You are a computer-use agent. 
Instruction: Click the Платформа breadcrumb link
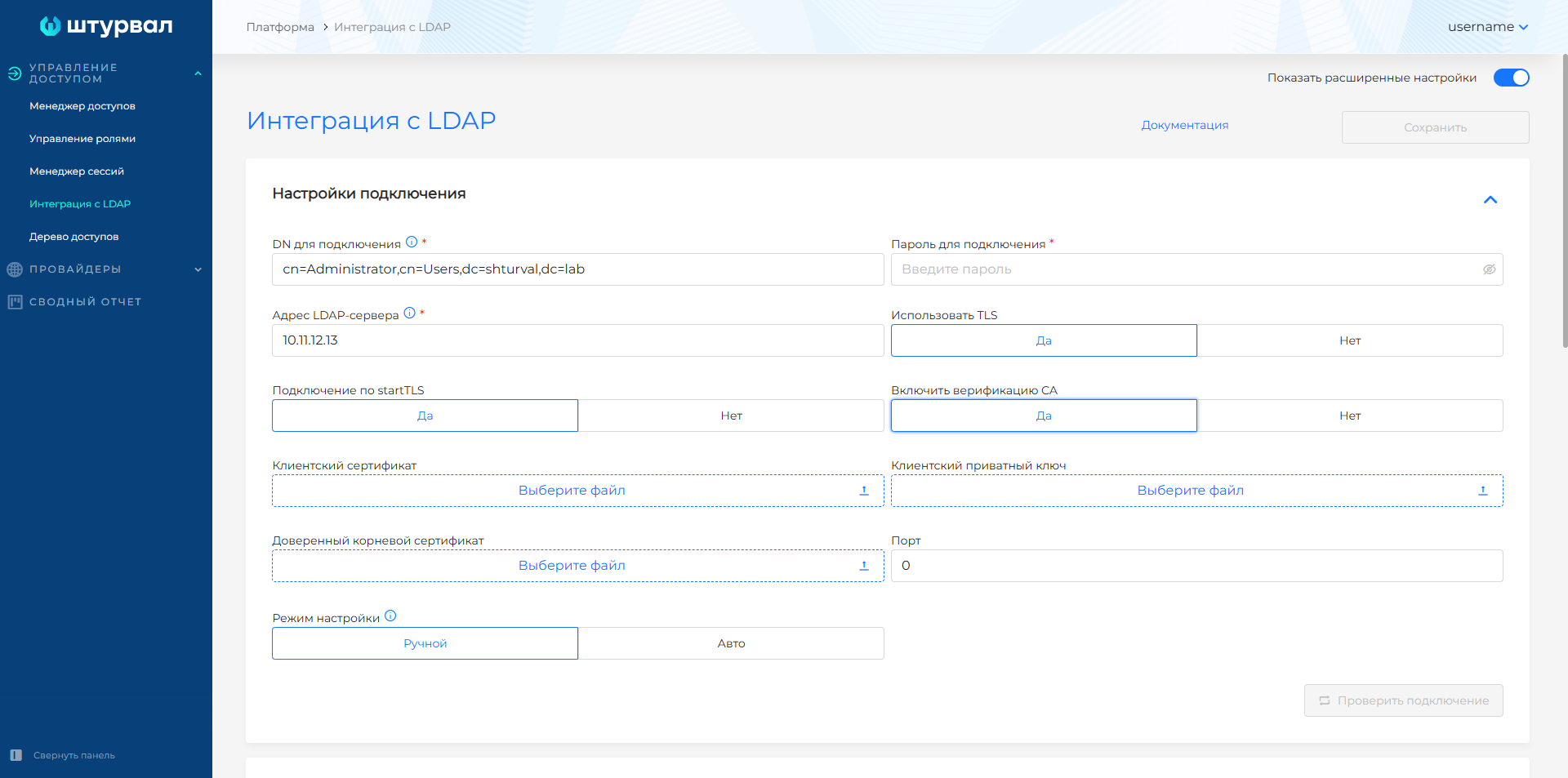pyautogui.click(x=280, y=27)
